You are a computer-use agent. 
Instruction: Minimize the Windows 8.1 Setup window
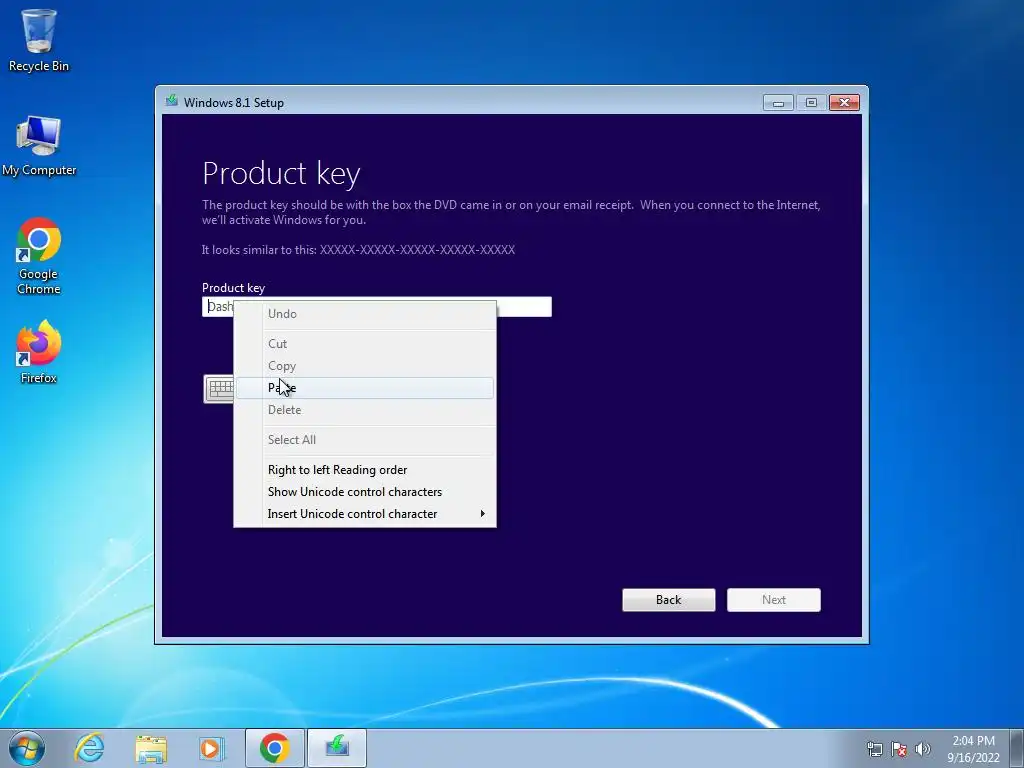point(778,103)
